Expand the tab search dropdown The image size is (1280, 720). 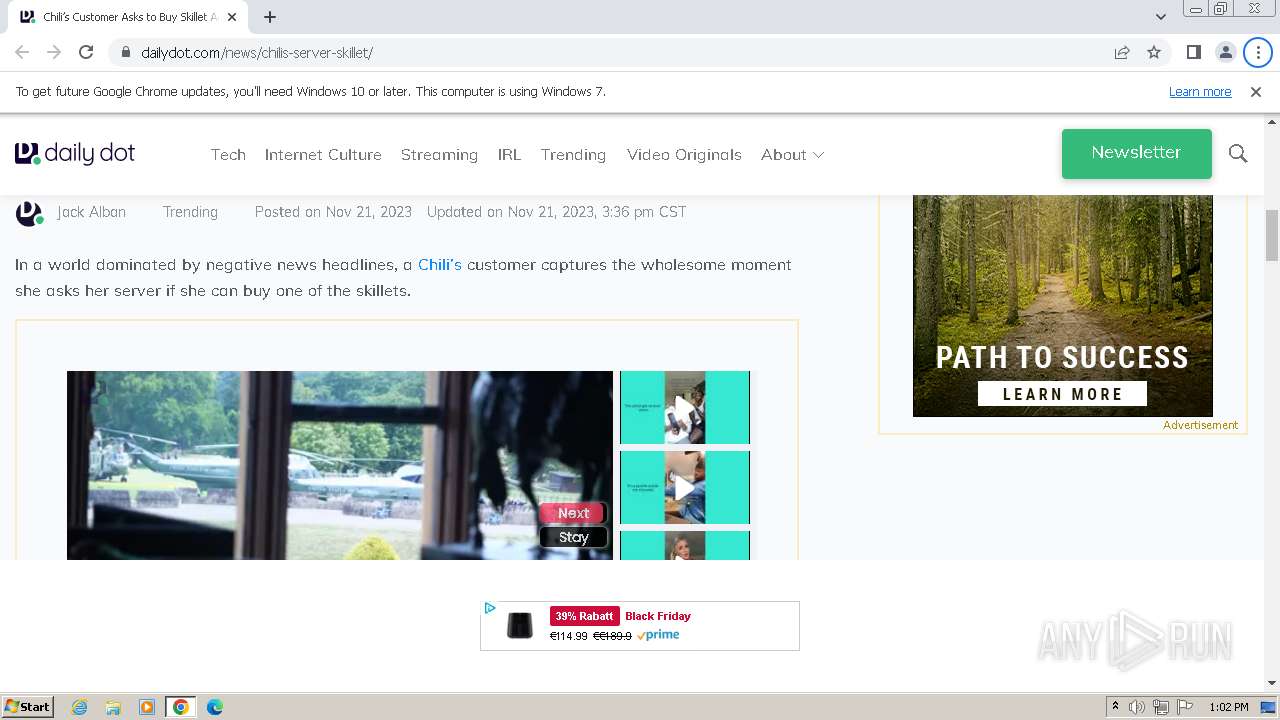tap(1161, 17)
